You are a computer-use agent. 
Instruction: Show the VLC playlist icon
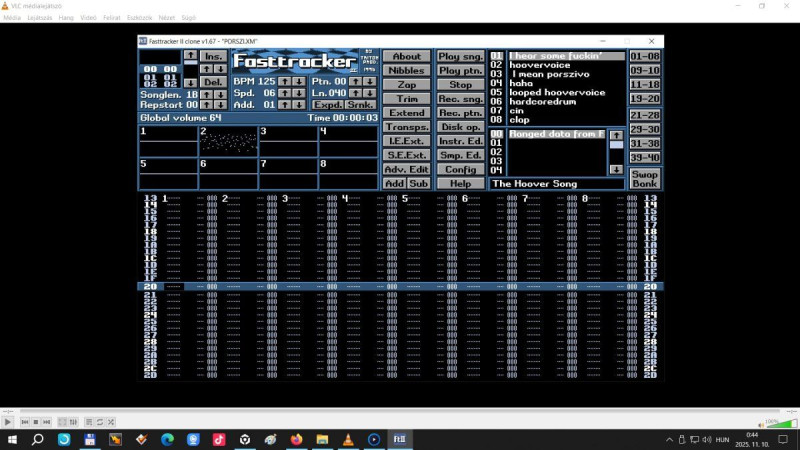[x=89, y=422]
